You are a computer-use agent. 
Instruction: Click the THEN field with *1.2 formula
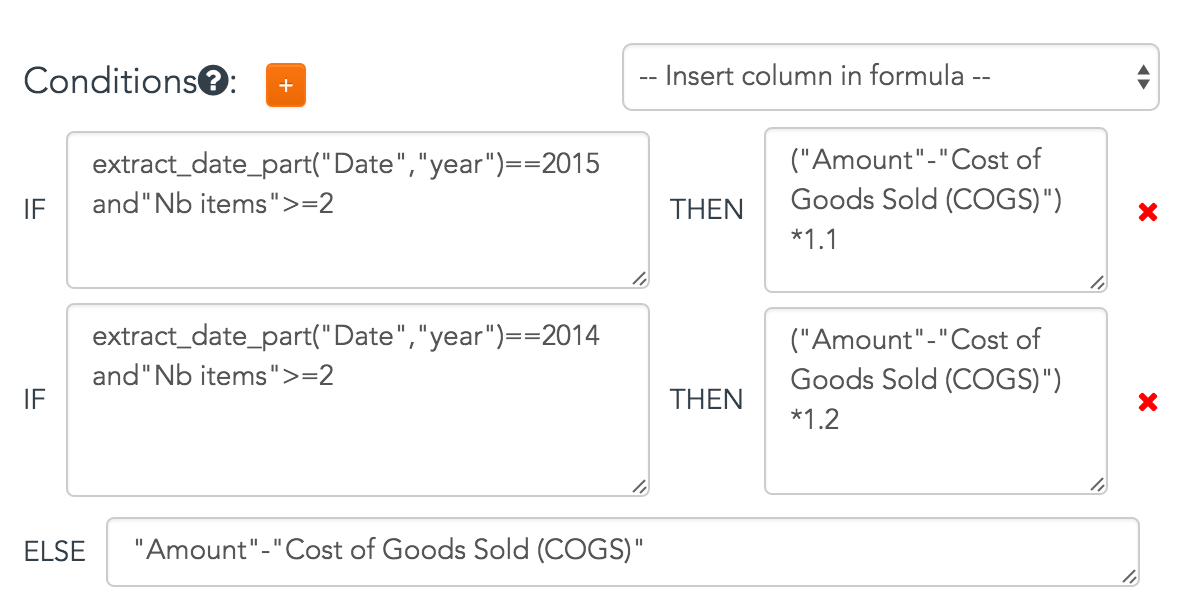point(936,401)
